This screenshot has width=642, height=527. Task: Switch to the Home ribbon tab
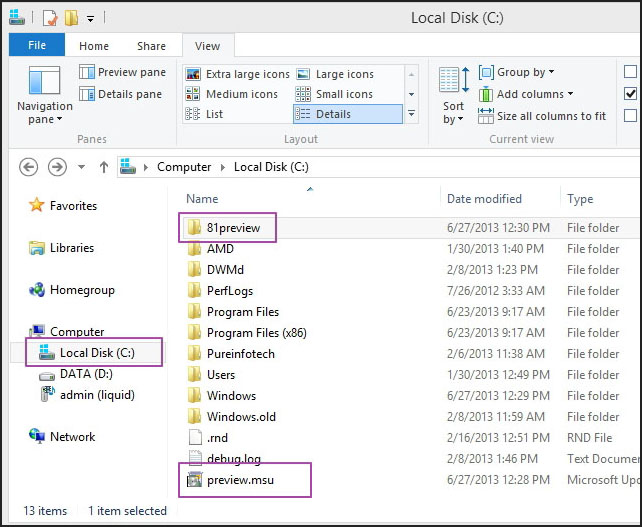(94, 46)
